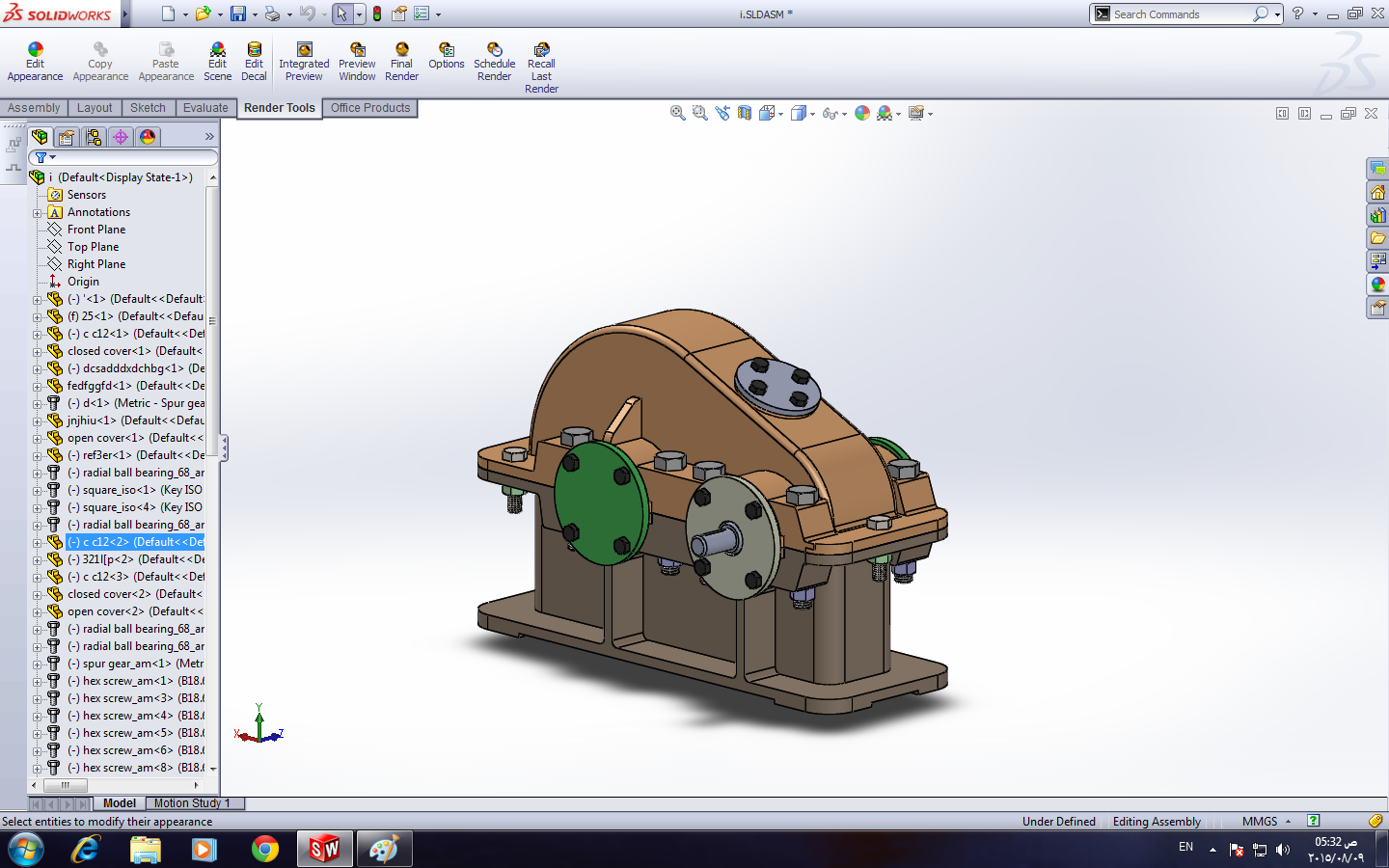Screen dimensions: 1389x868
Task: Select Right Plane in the tree
Action: tap(96, 264)
